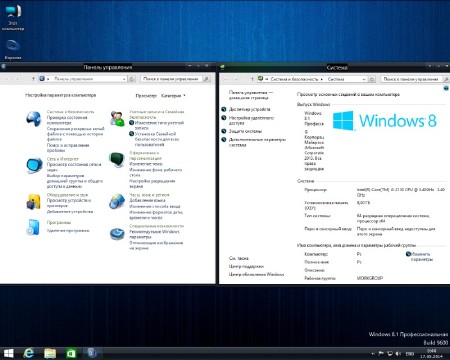Open 'Настройка удаленного доступа' link

(x=251, y=120)
